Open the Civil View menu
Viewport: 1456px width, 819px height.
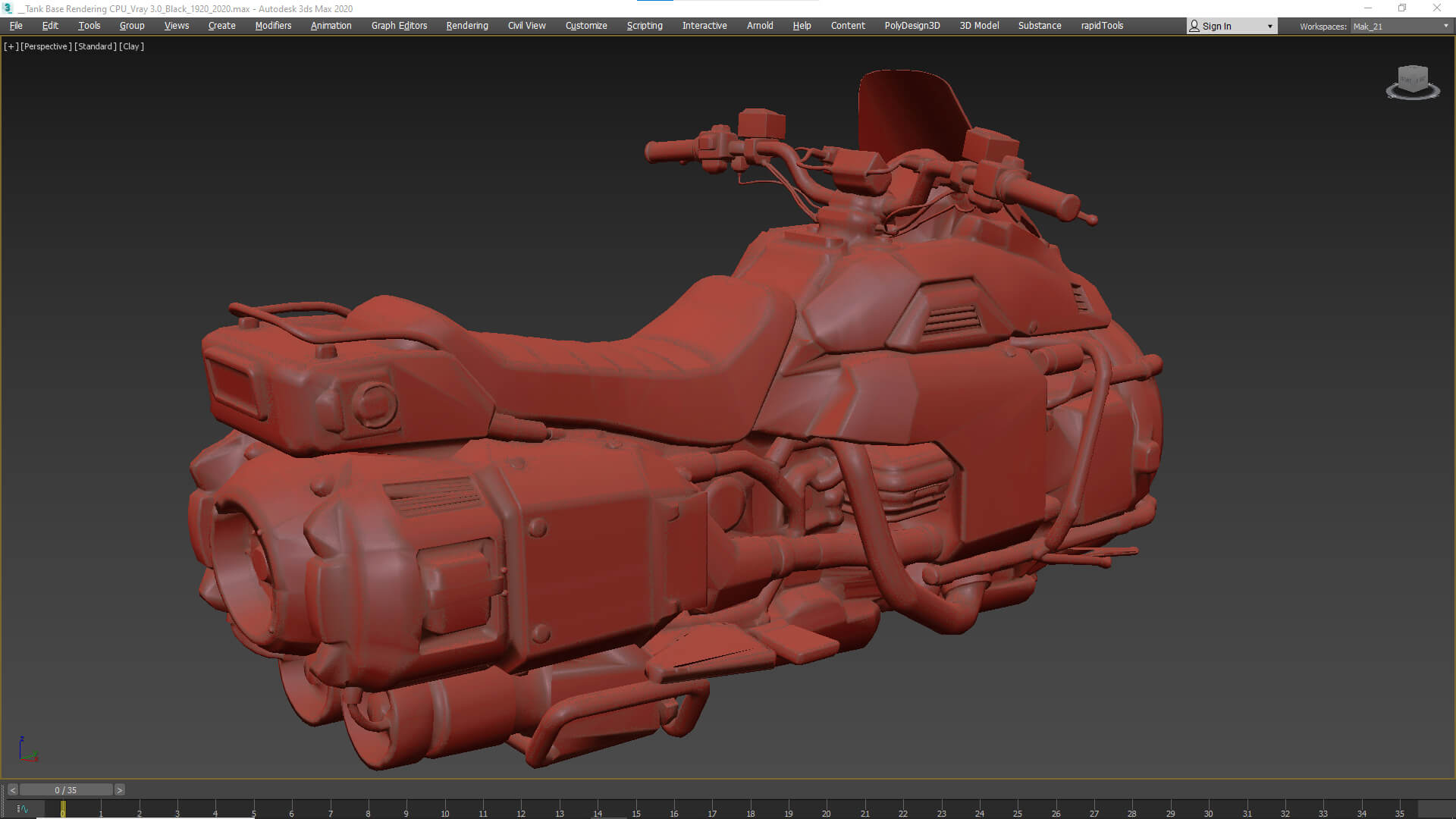click(527, 26)
